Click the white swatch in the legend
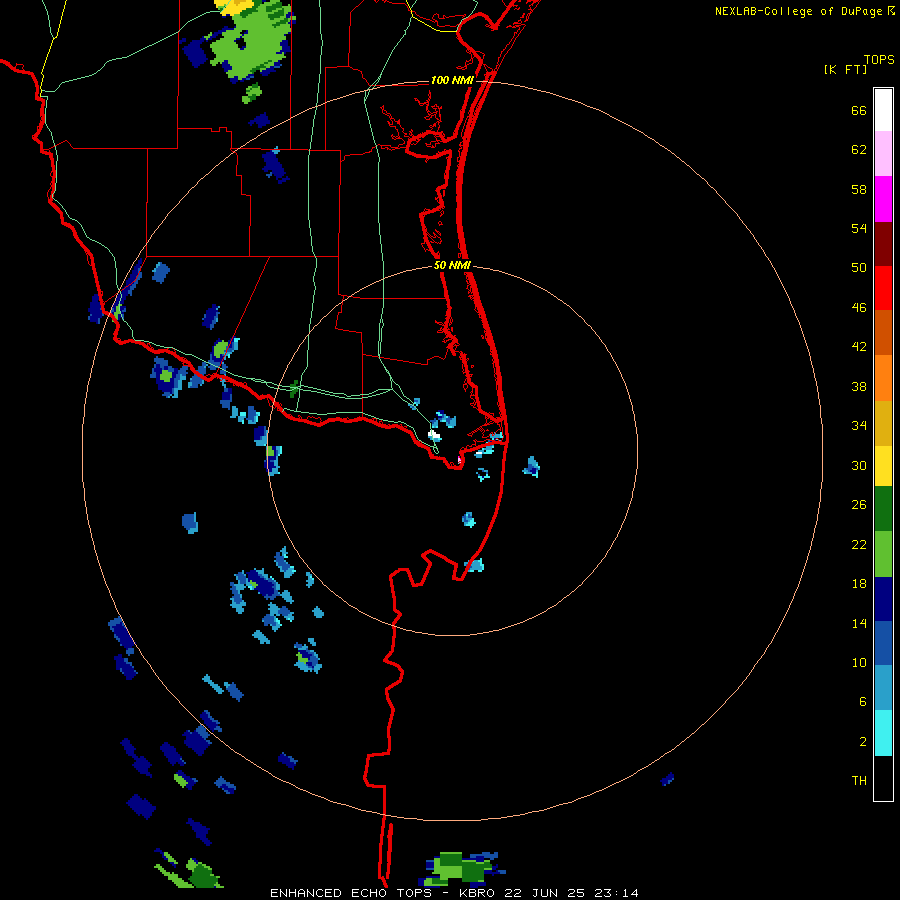The image size is (900, 900). click(883, 110)
